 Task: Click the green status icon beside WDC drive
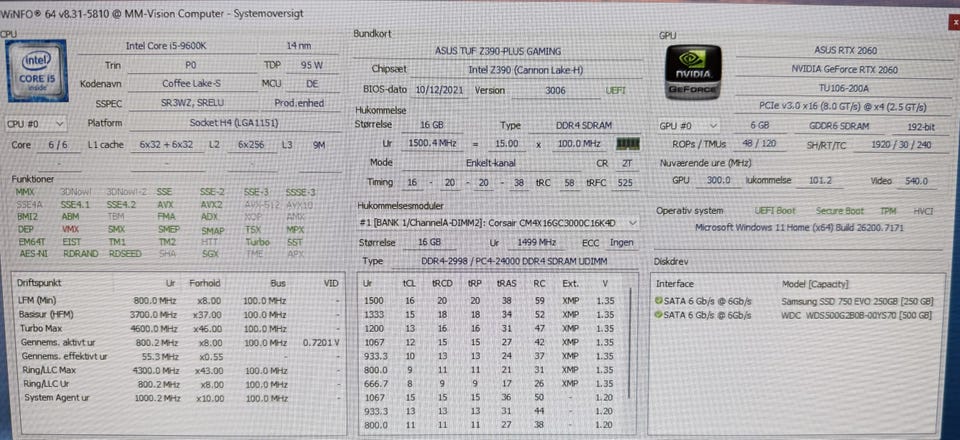click(x=659, y=315)
